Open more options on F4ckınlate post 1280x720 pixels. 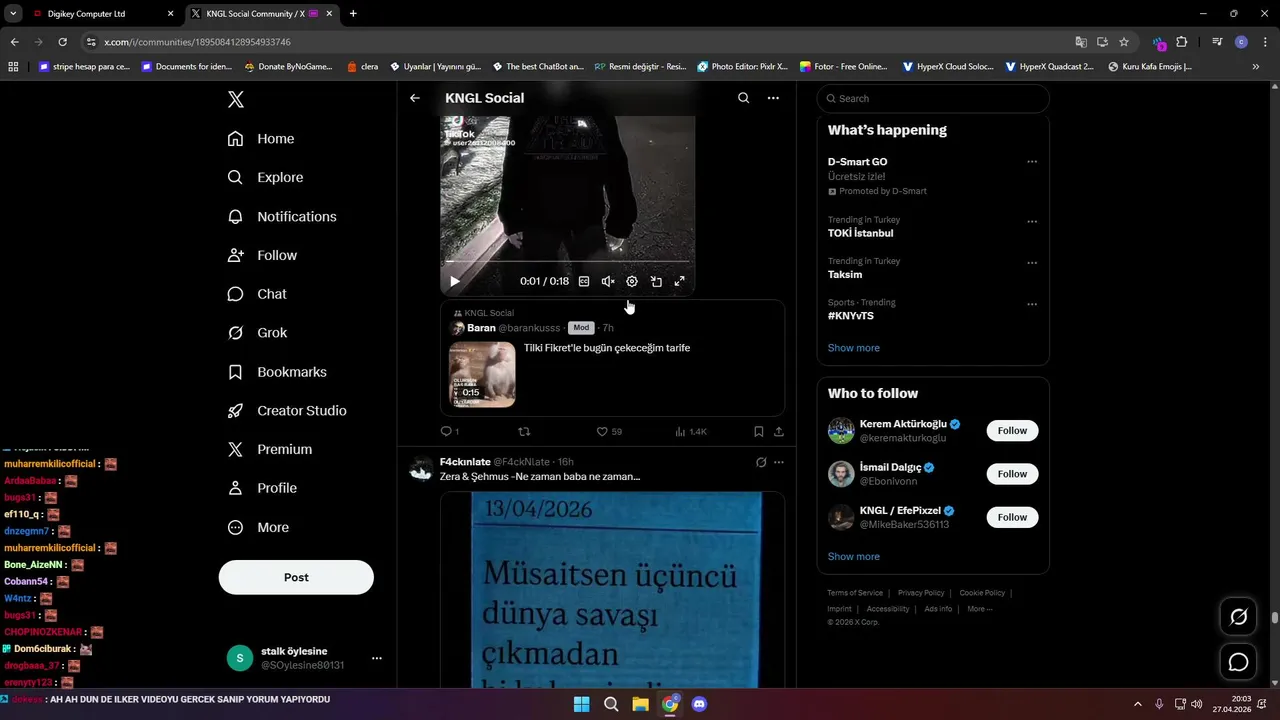[779, 462]
